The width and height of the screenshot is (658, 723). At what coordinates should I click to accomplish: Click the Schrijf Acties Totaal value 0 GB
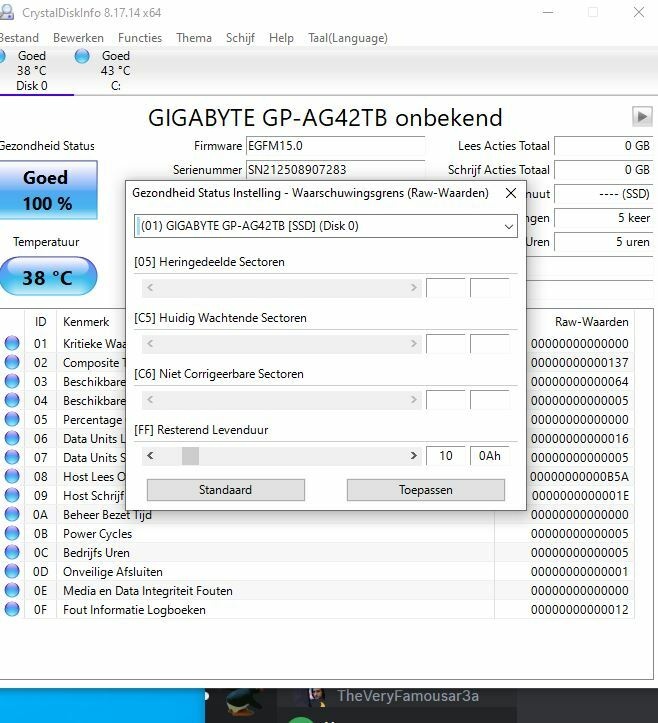(604, 170)
